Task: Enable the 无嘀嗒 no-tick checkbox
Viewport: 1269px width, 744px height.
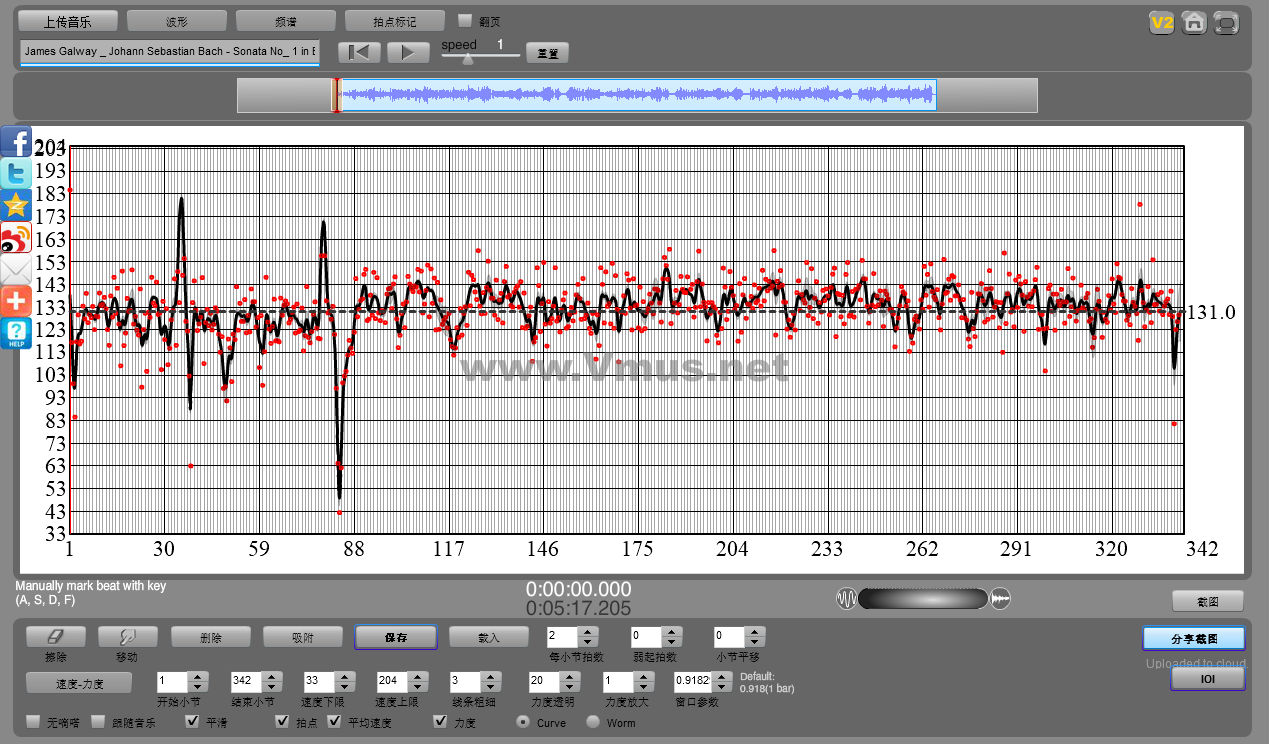Action: [33, 721]
